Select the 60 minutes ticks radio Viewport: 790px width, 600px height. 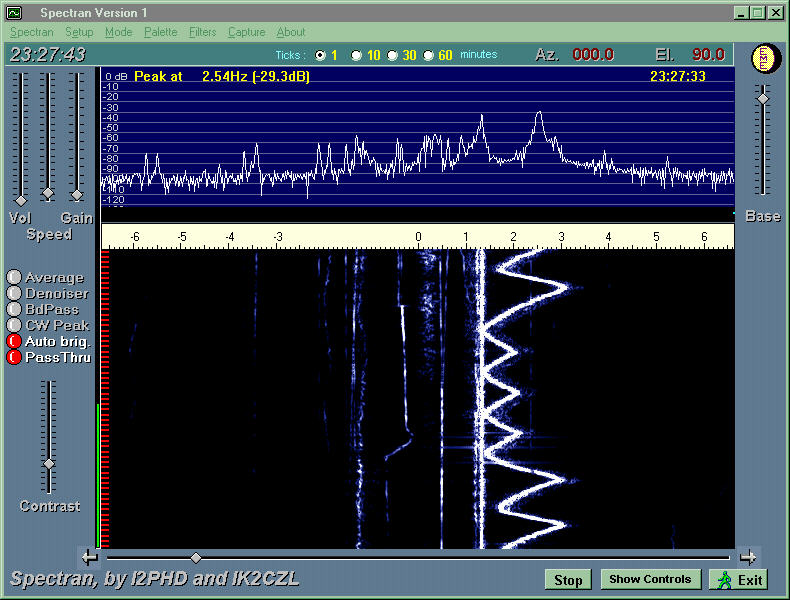(x=429, y=55)
